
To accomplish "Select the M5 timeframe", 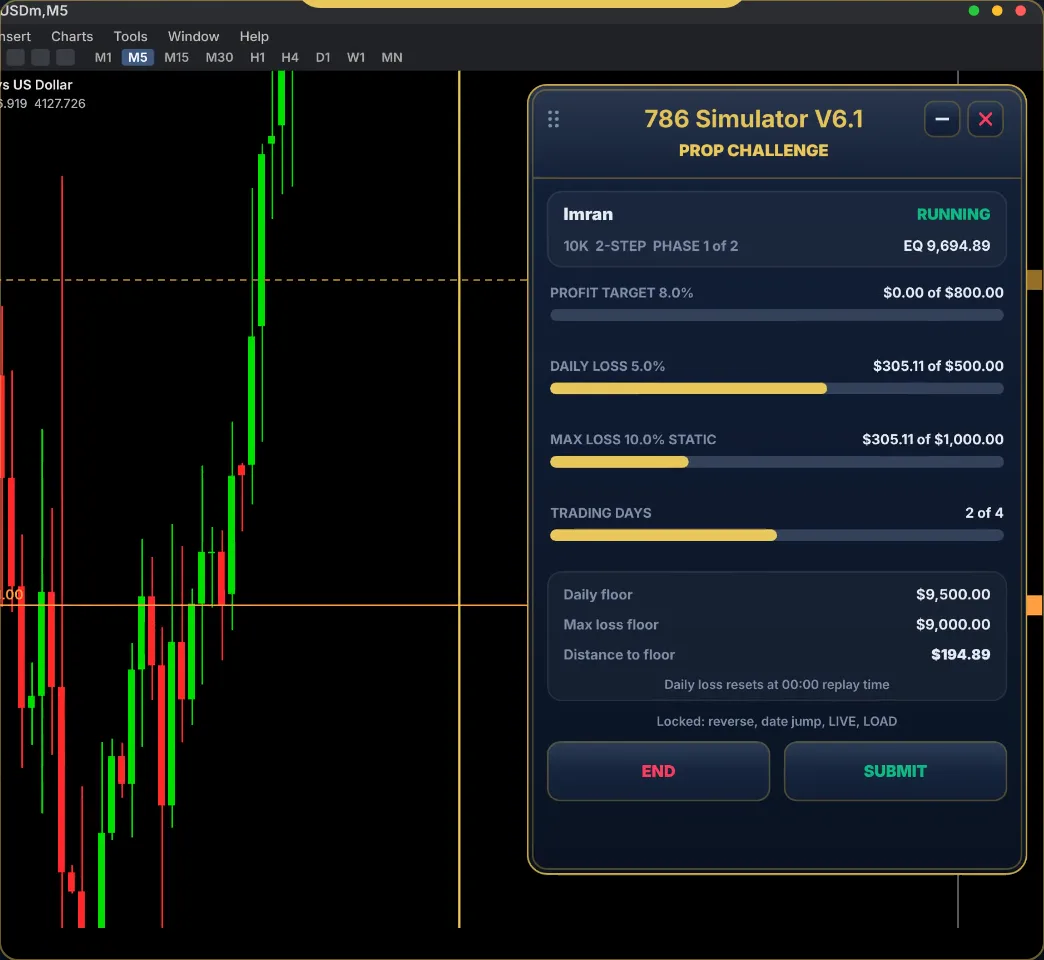I will pos(138,57).
